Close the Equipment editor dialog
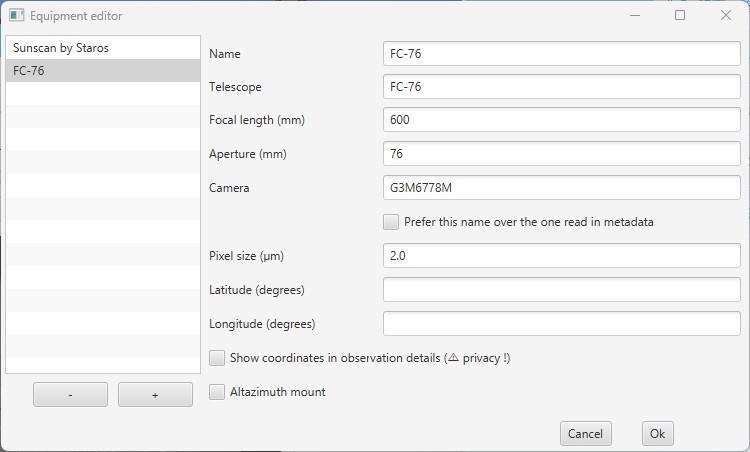 [x=726, y=16]
